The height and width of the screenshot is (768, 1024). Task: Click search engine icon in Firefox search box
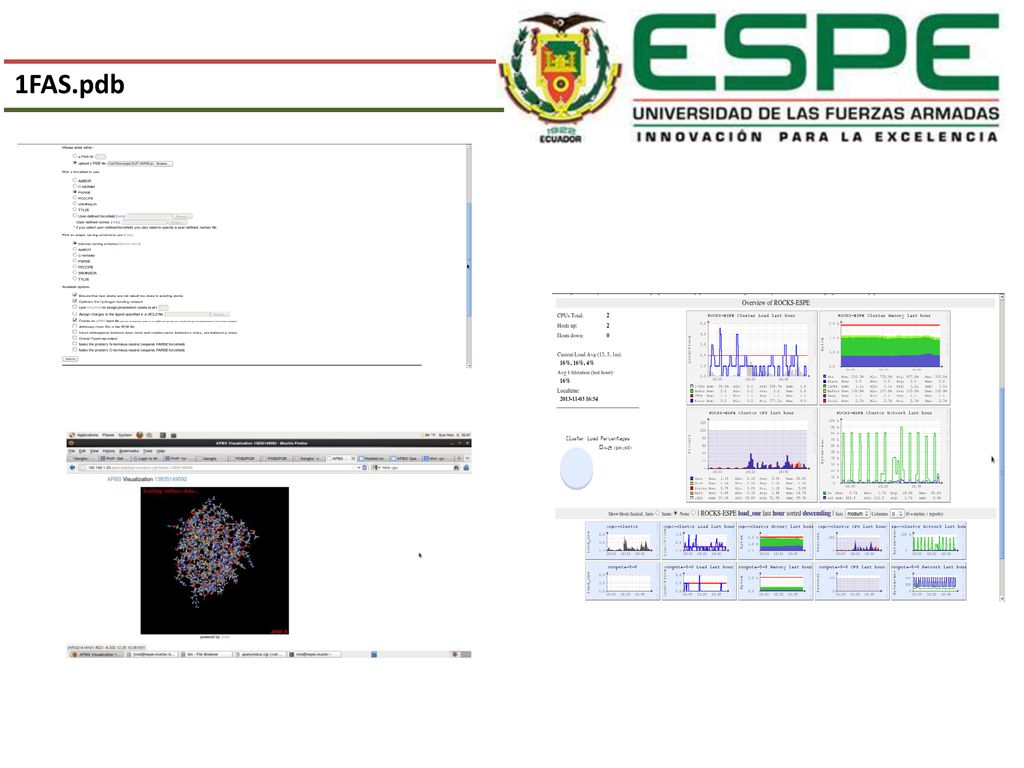tap(374, 468)
